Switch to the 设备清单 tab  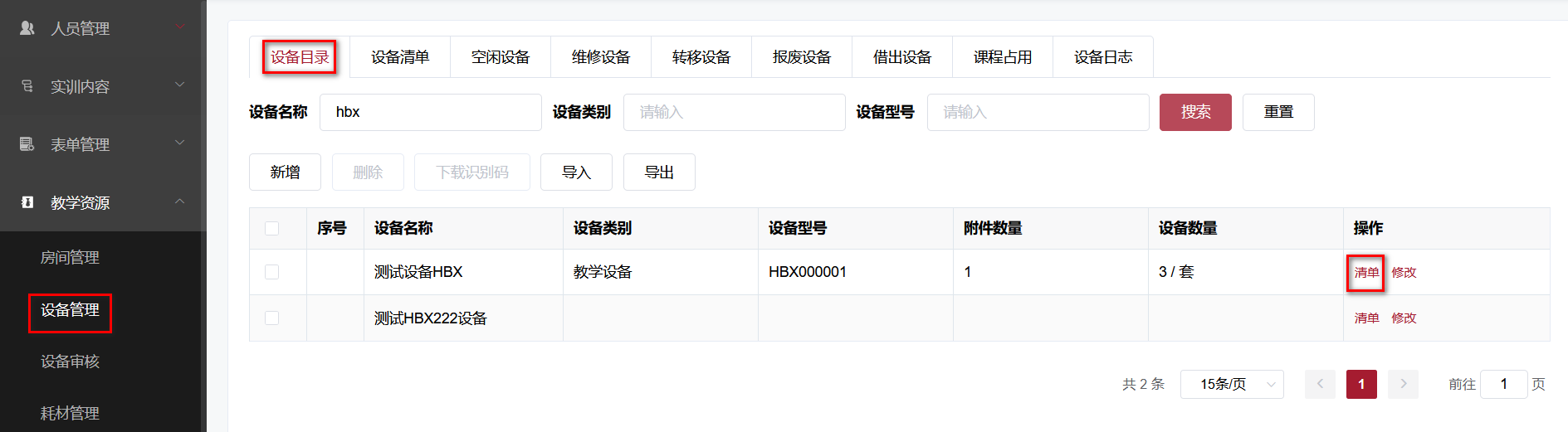pos(400,57)
